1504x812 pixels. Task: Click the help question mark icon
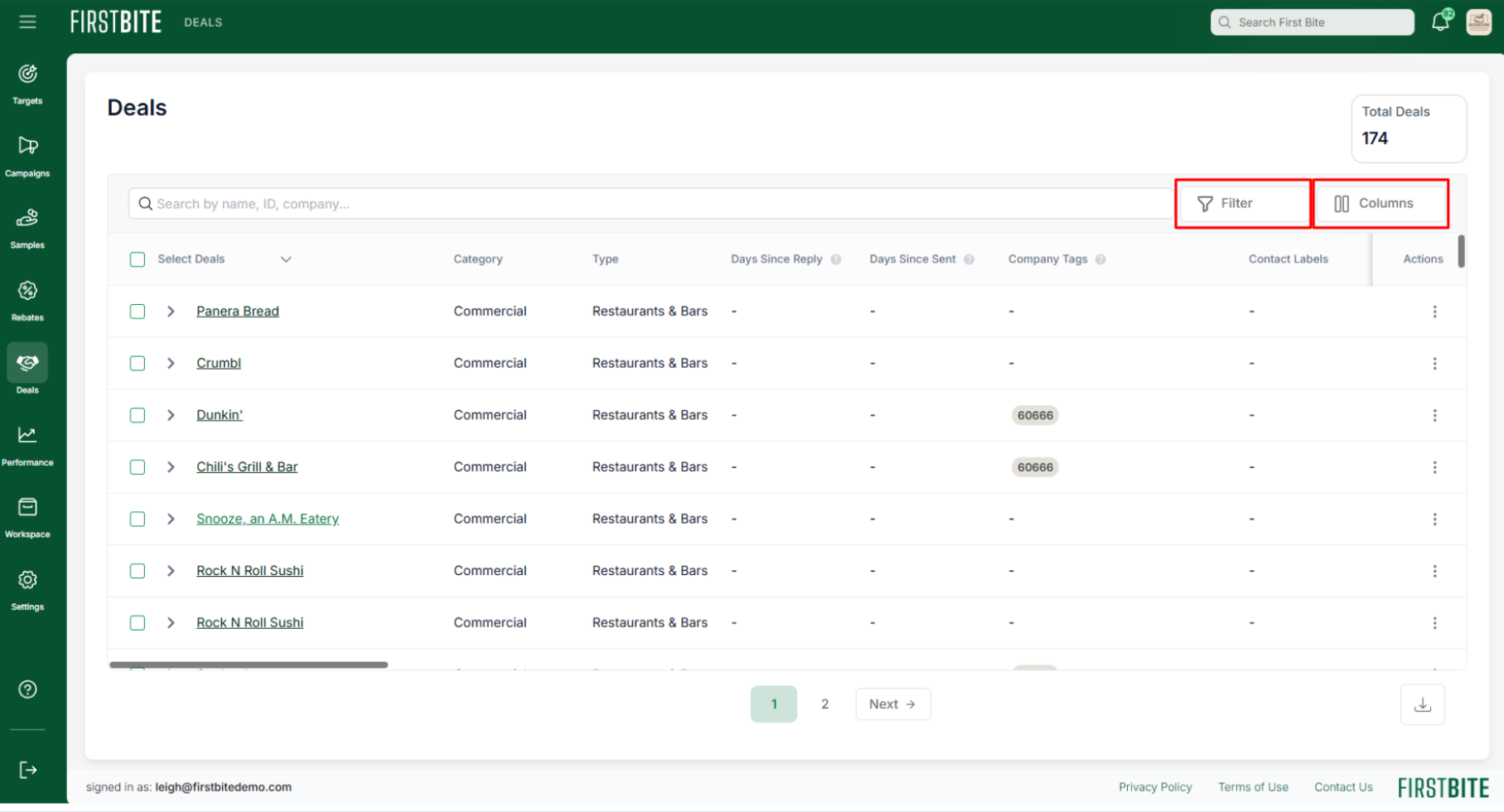point(27,689)
